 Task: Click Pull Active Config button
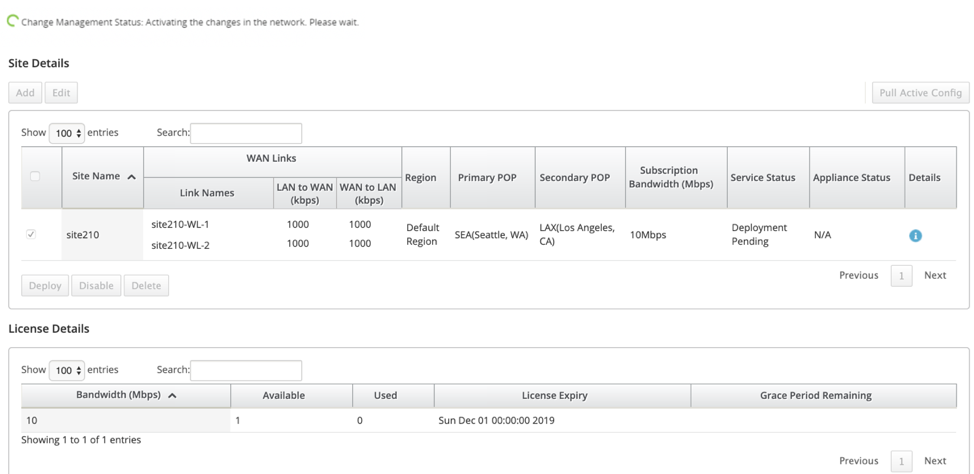921,93
